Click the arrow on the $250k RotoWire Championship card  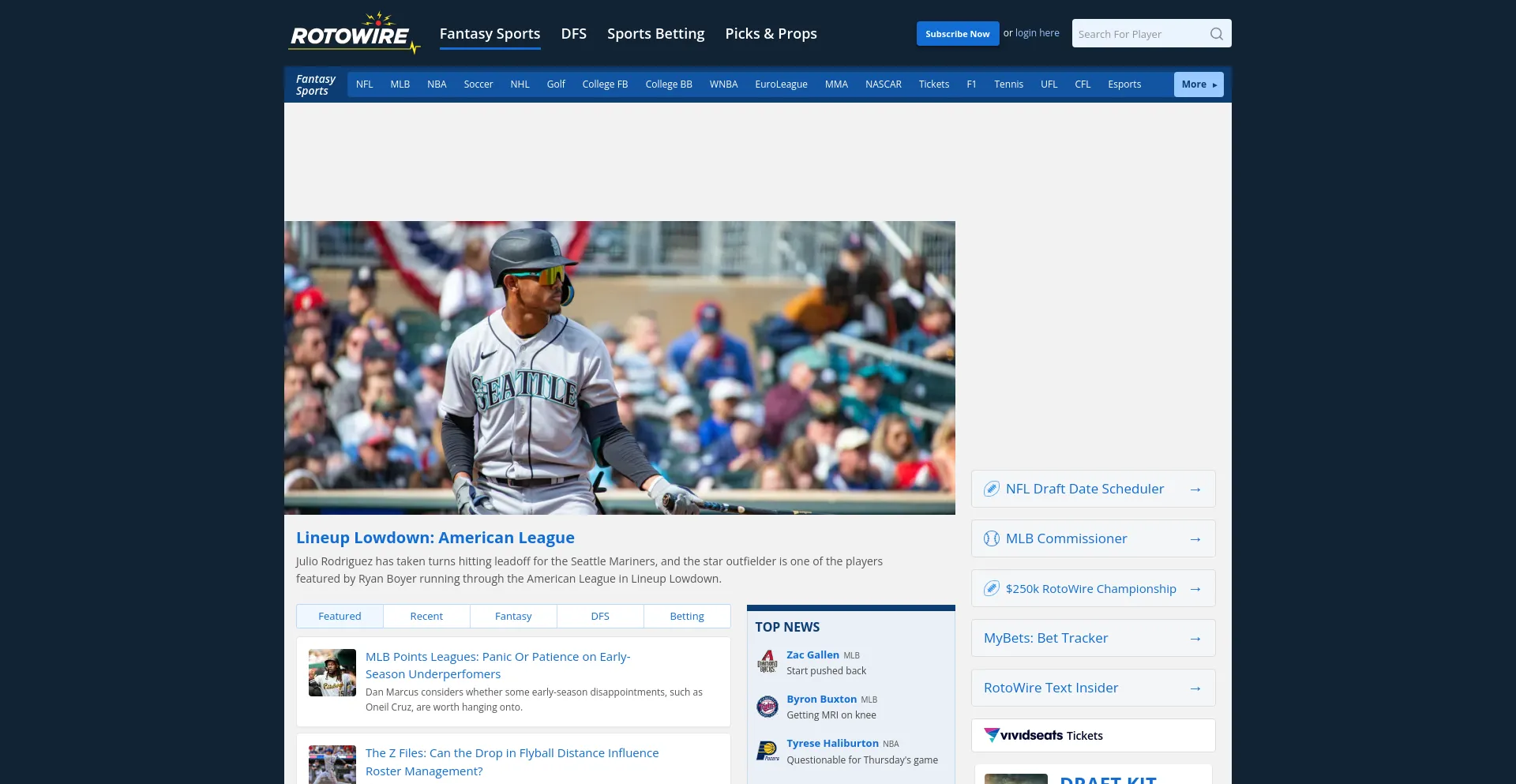point(1195,589)
